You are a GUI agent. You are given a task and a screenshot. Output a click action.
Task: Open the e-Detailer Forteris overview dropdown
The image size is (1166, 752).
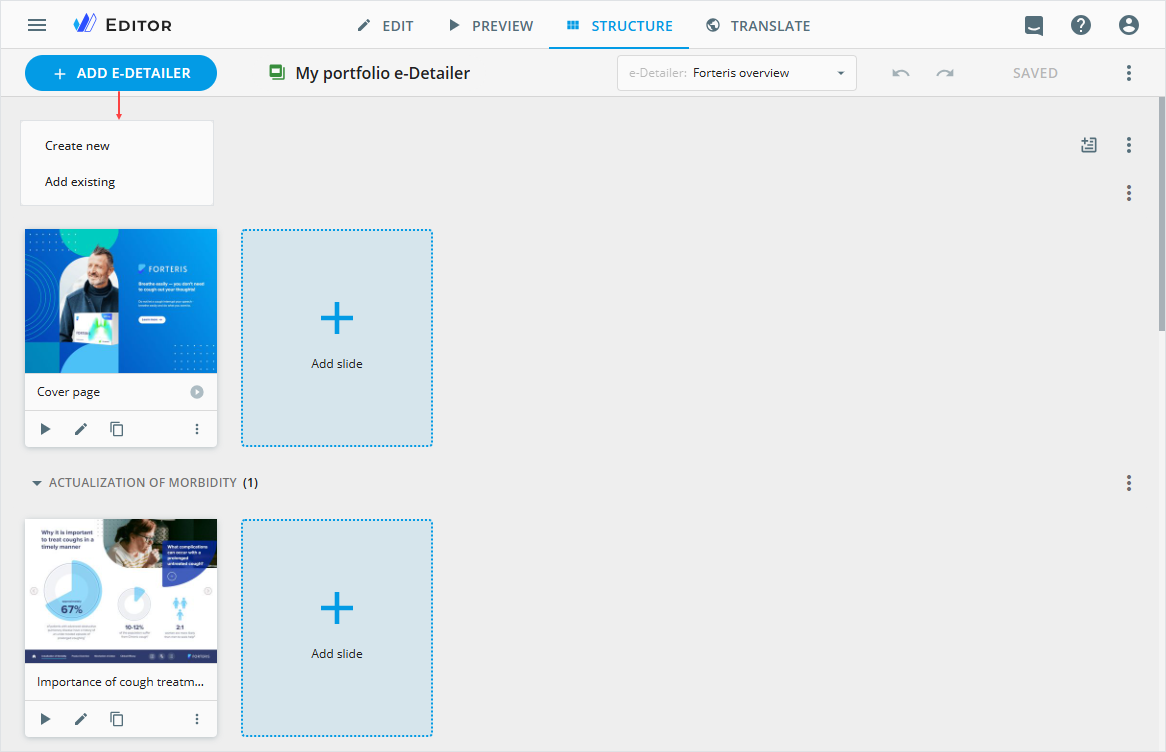pos(737,73)
